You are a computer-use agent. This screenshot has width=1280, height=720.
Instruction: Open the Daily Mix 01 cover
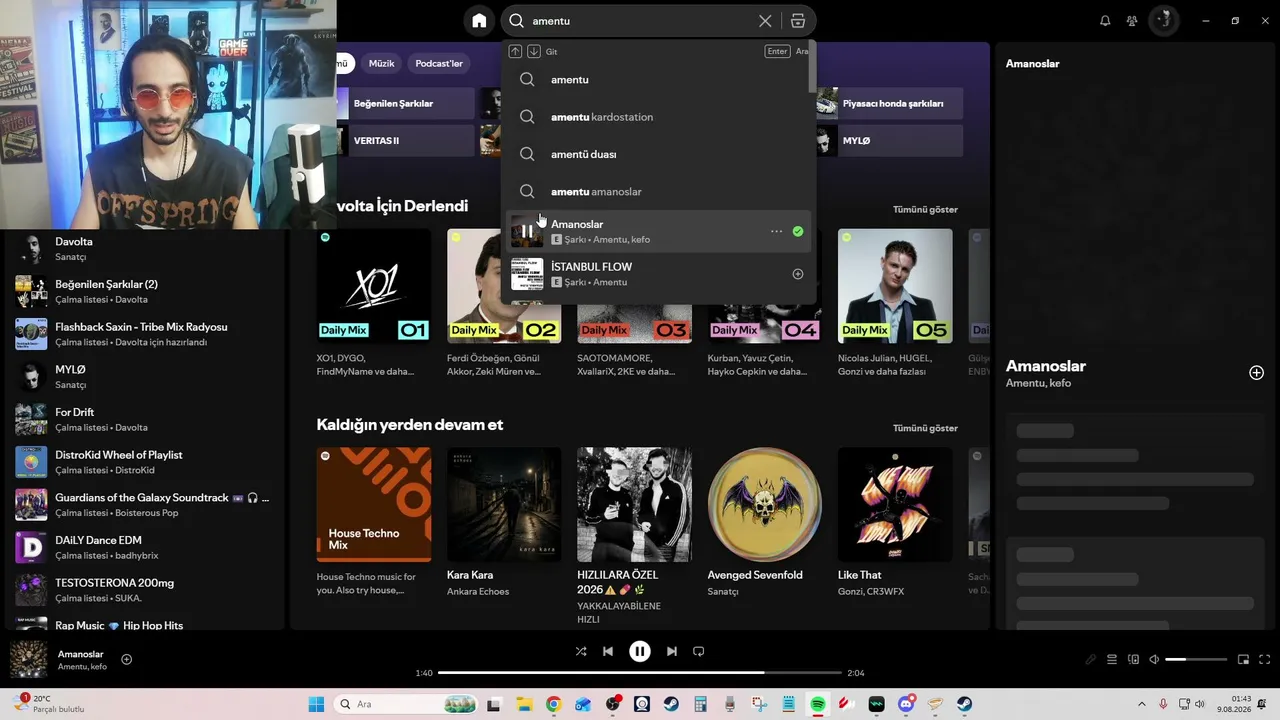click(x=374, y=286)
